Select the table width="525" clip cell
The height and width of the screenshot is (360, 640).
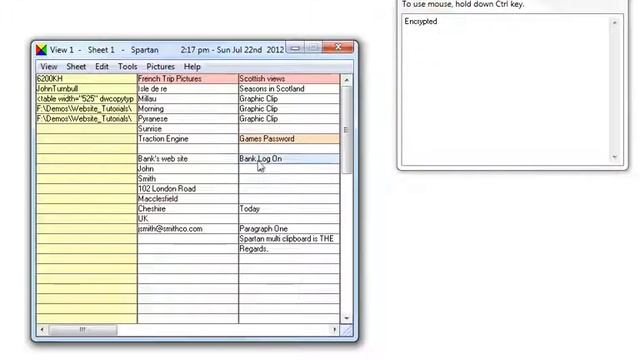(x=87, y=99)
